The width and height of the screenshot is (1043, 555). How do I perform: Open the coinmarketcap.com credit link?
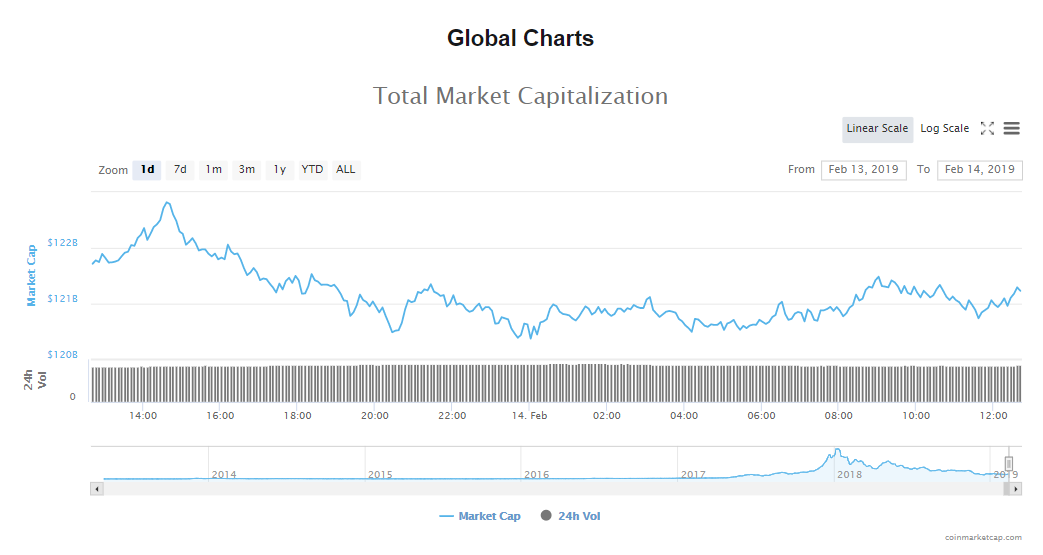coord(983,537)
